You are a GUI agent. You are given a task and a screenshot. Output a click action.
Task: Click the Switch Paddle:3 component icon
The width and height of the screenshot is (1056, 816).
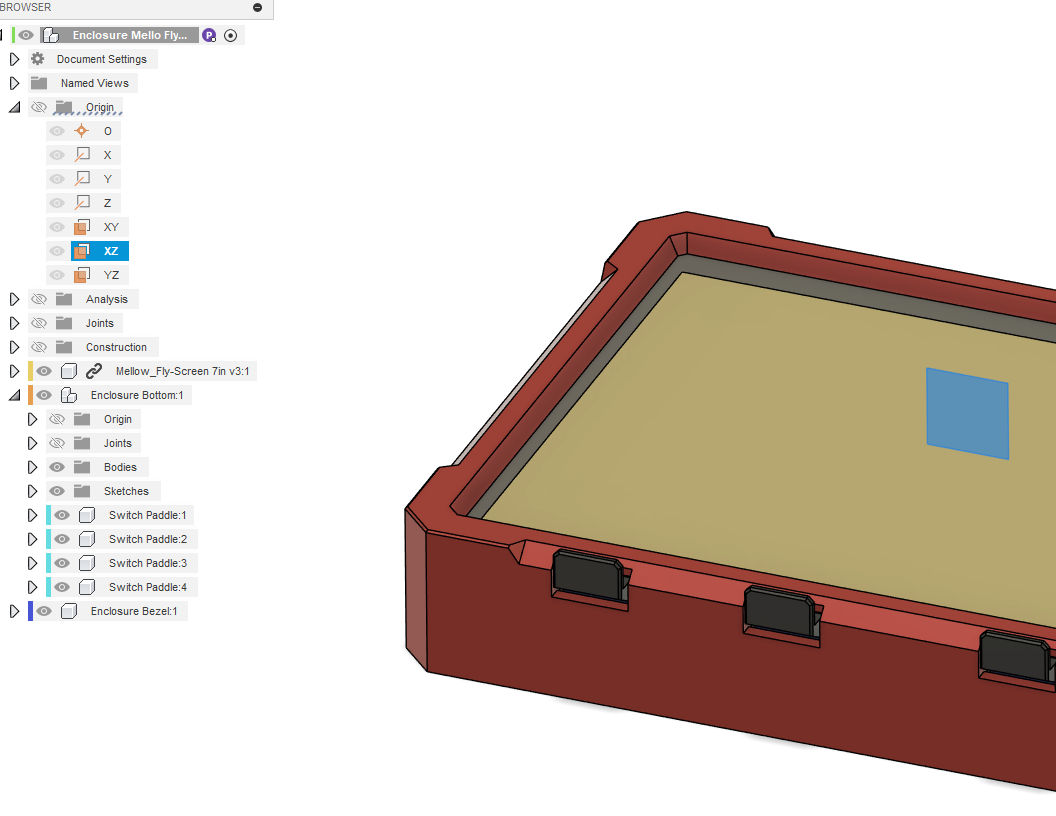tap(87, 563)
